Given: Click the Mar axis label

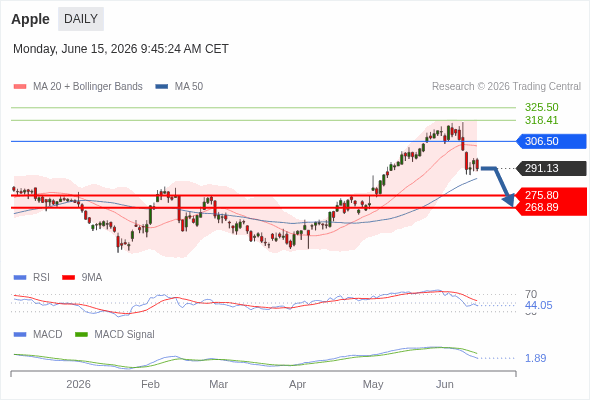Looking at the screenshot, I should (x=218, y=384).
